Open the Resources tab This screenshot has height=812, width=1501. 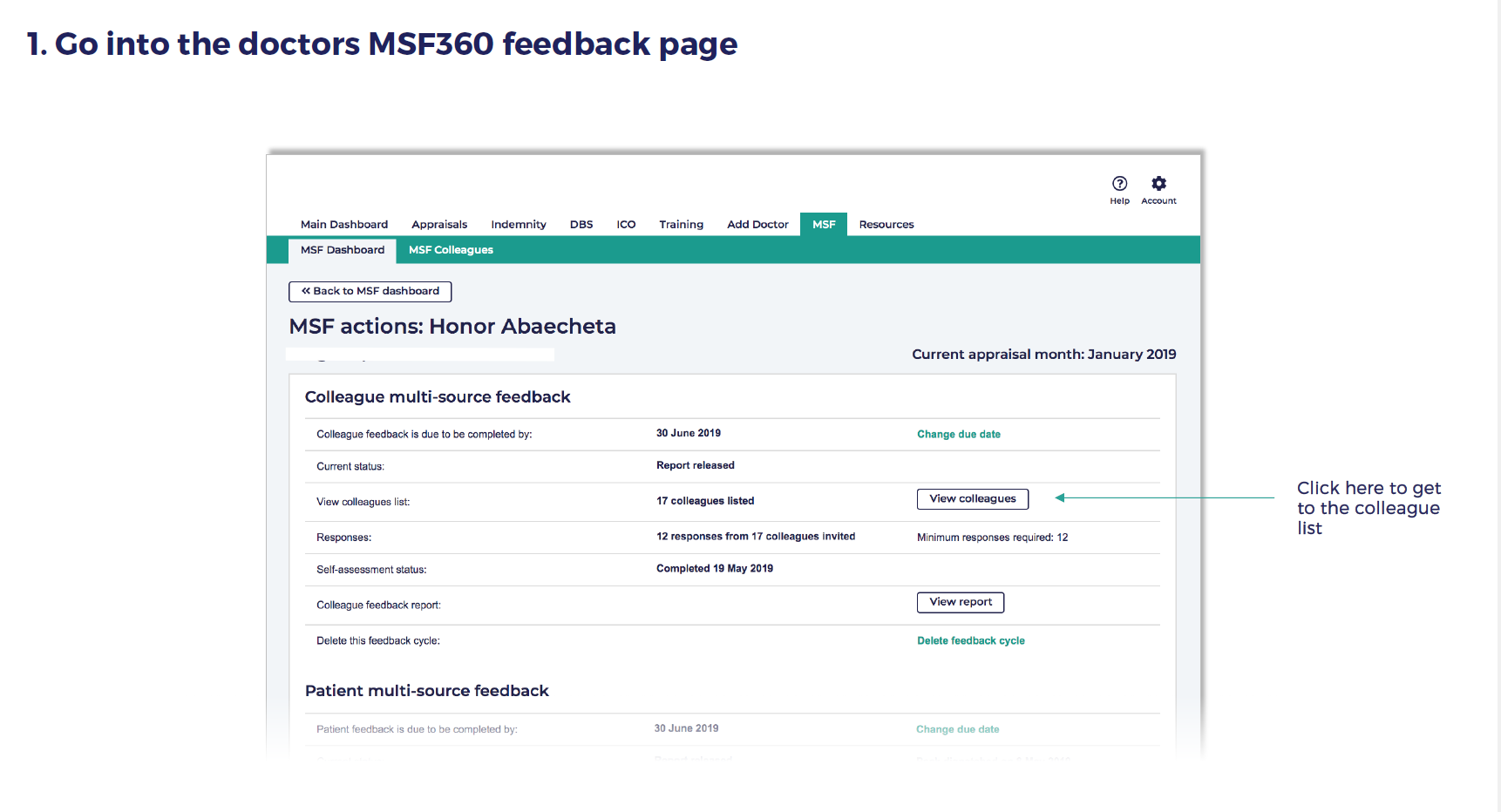886,225
